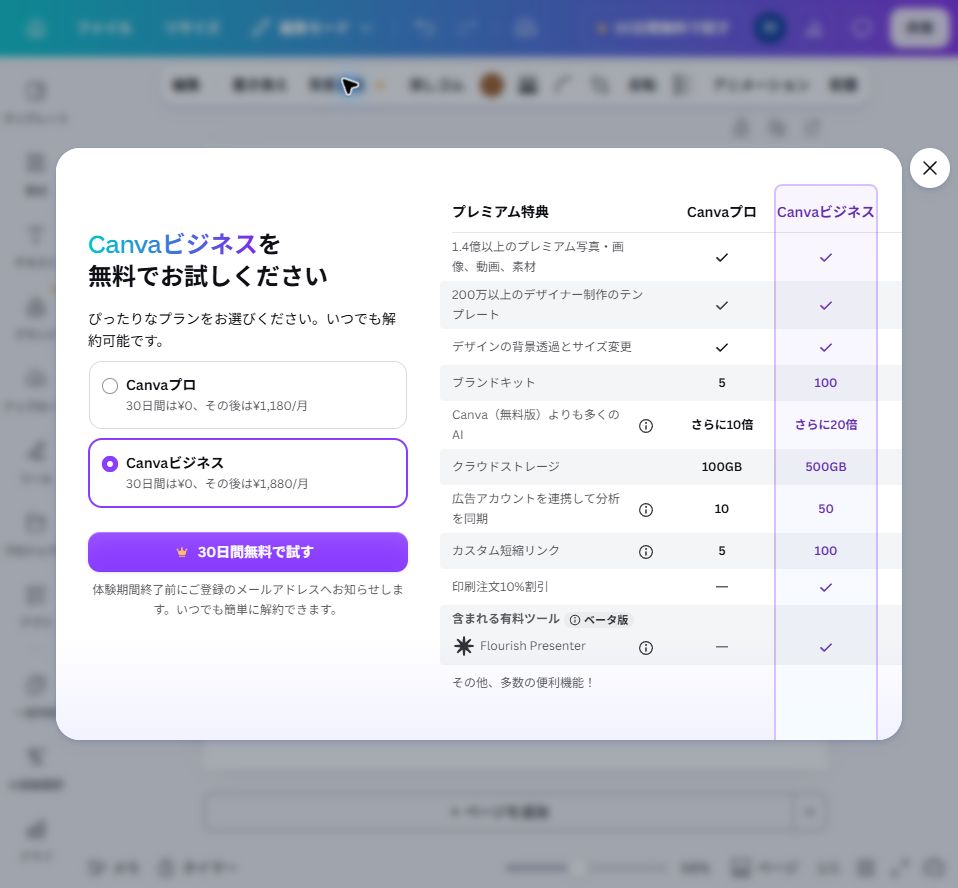The height and width of the screenshot is (888, 958).
Task: Click ぴったりなプランをお選びください description text
Action: (242, 329)
